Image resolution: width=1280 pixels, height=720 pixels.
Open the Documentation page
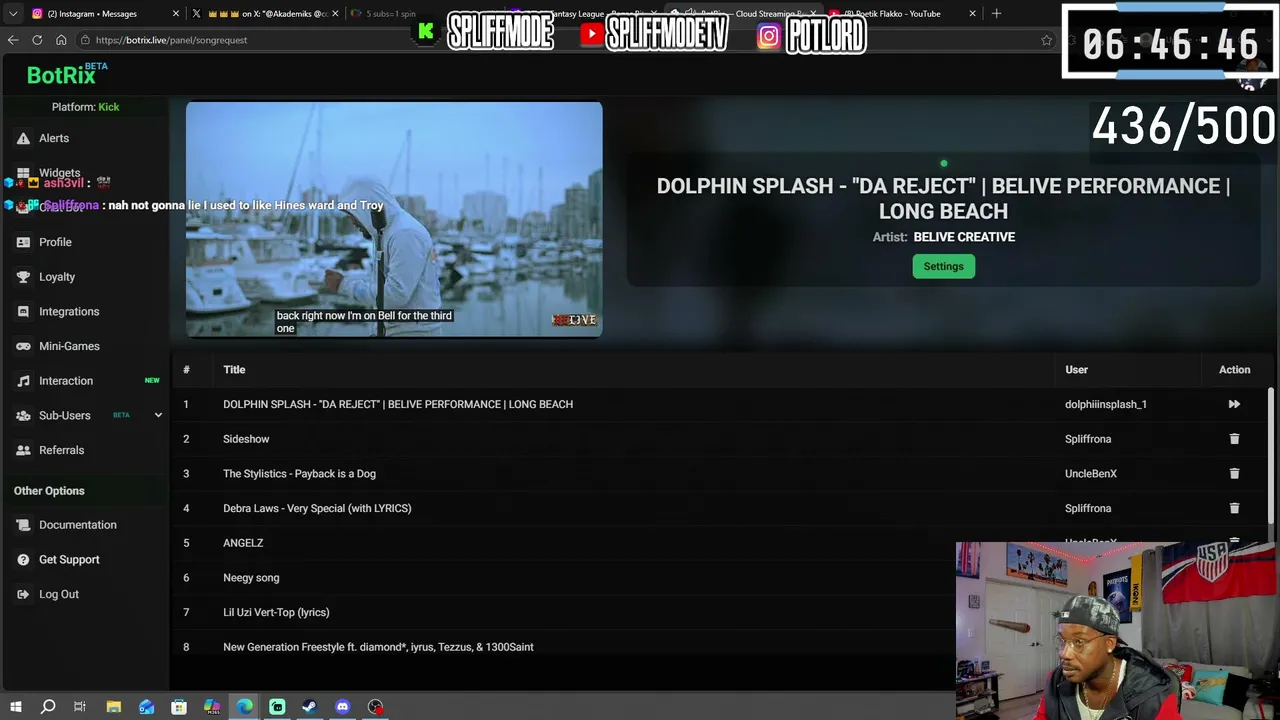(x=77, y=525)
